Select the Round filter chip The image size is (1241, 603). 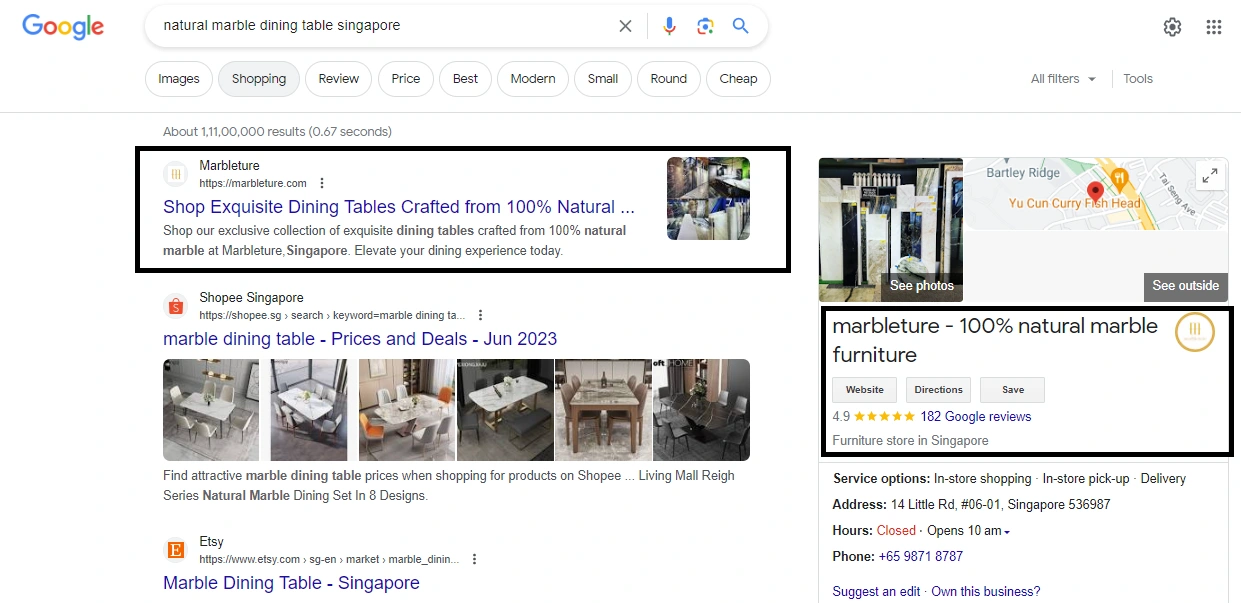669,79
